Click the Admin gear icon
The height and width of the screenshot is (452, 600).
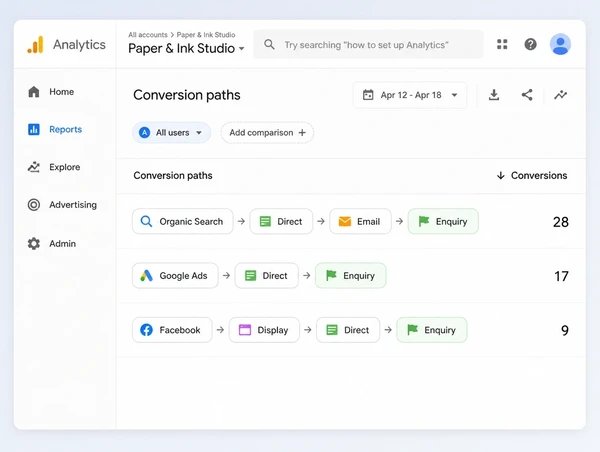pos(34,244)
